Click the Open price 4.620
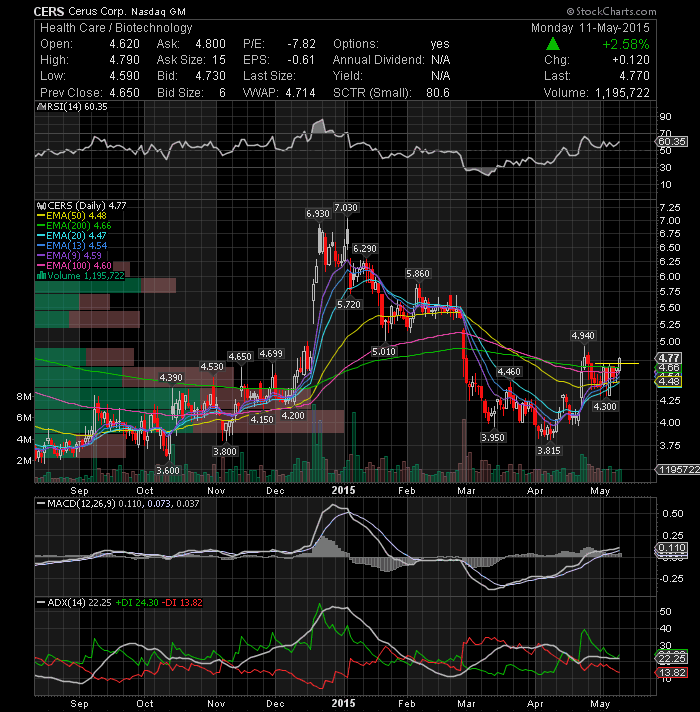 pos(124,44)
